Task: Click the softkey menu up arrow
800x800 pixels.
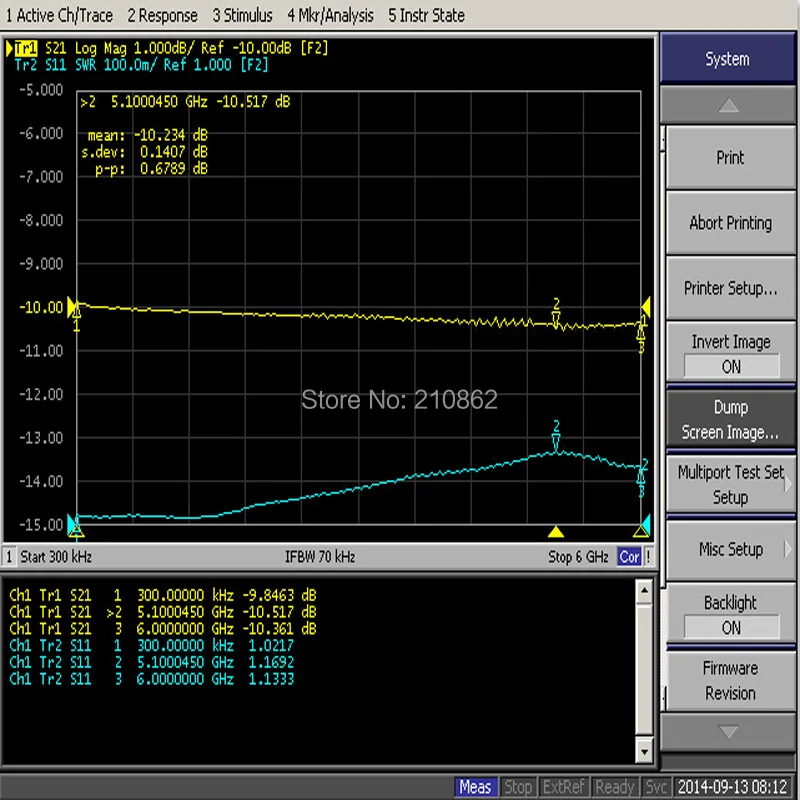Action: point(728,106)
